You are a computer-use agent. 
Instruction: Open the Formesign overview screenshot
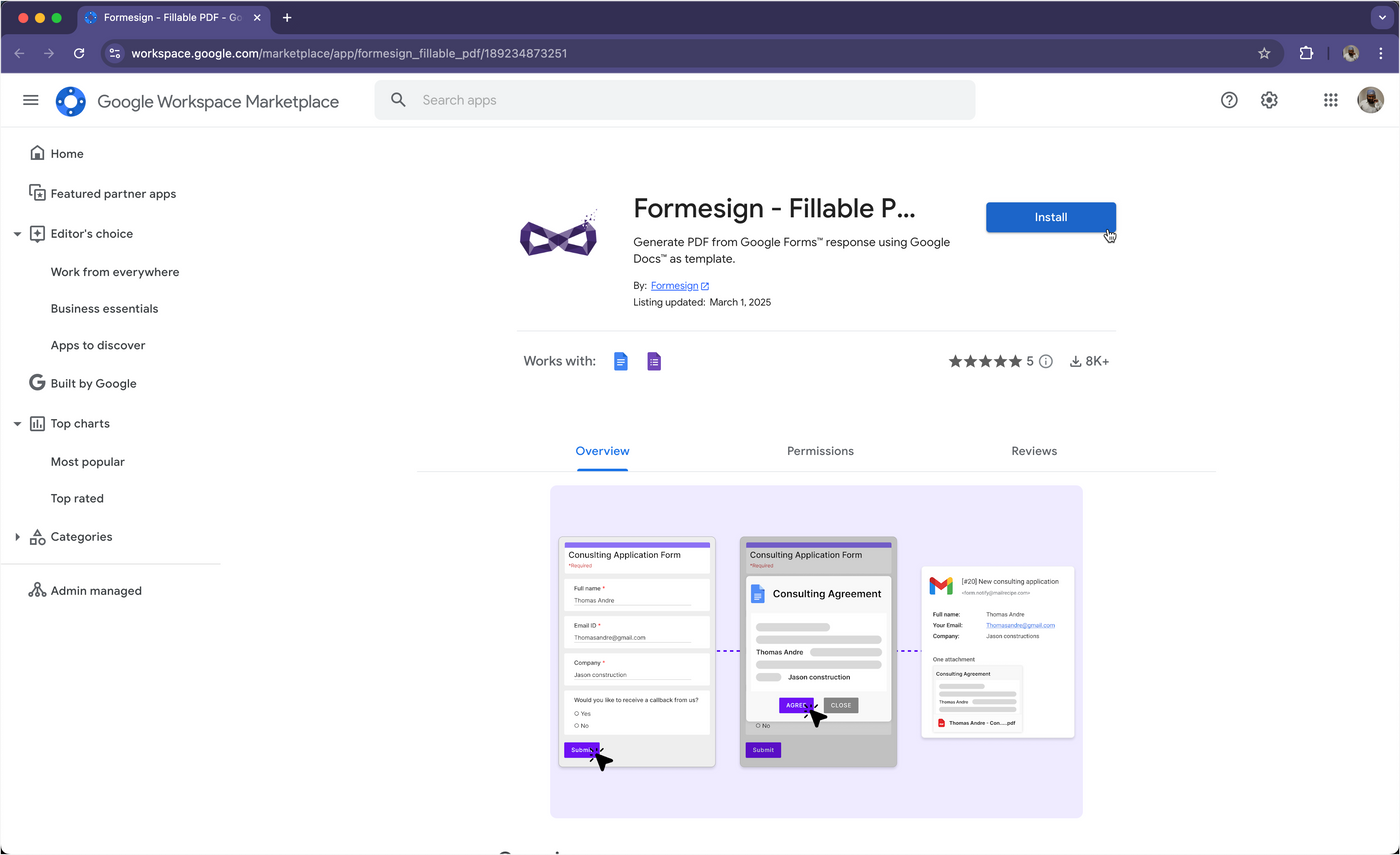pos(816,651)
